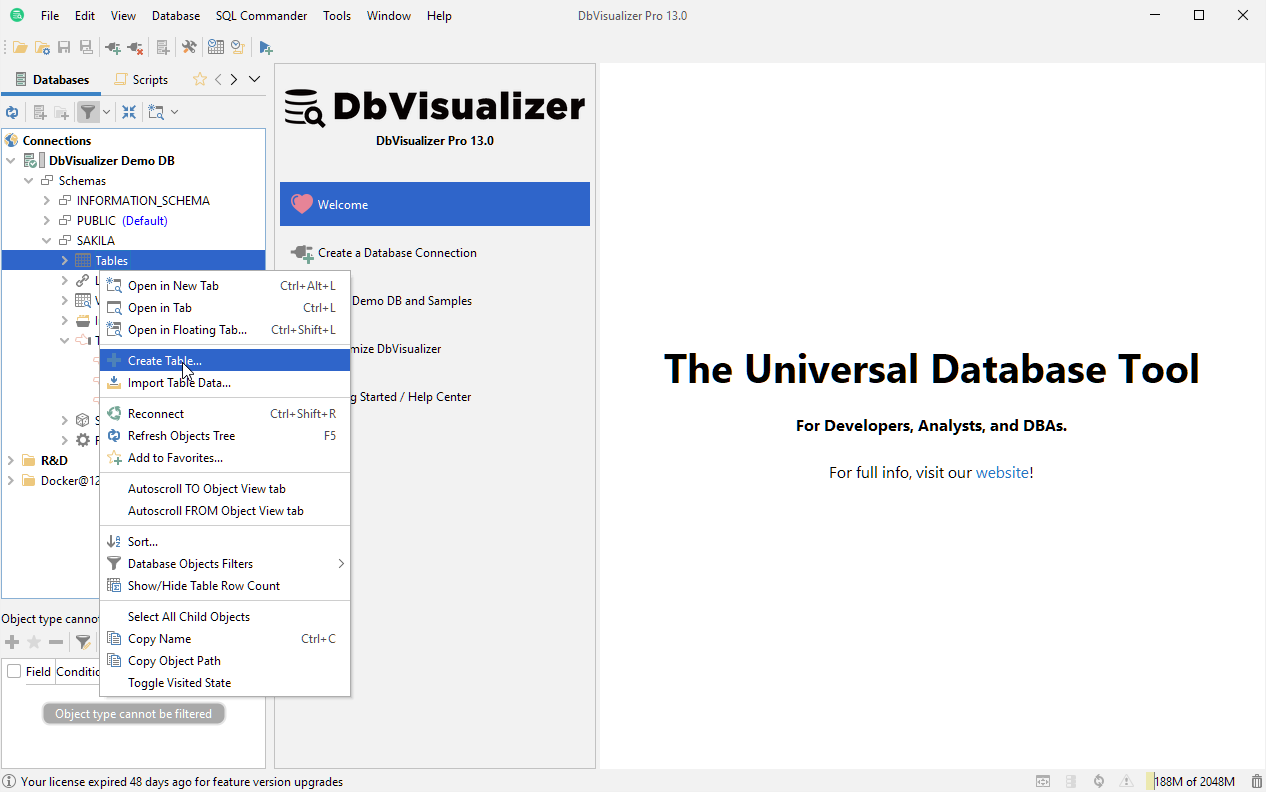Select Open in New Tab context menu item
Image resolution: width=1266 pixels, height=792 pixels.
click(x=225, y=285)
